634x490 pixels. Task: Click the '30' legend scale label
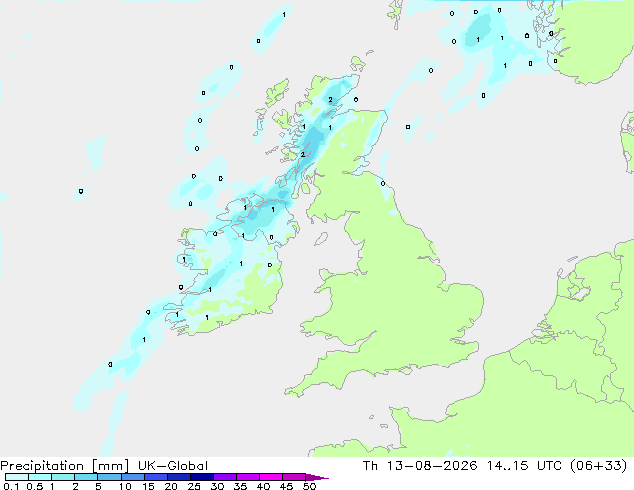pos(217,486)
